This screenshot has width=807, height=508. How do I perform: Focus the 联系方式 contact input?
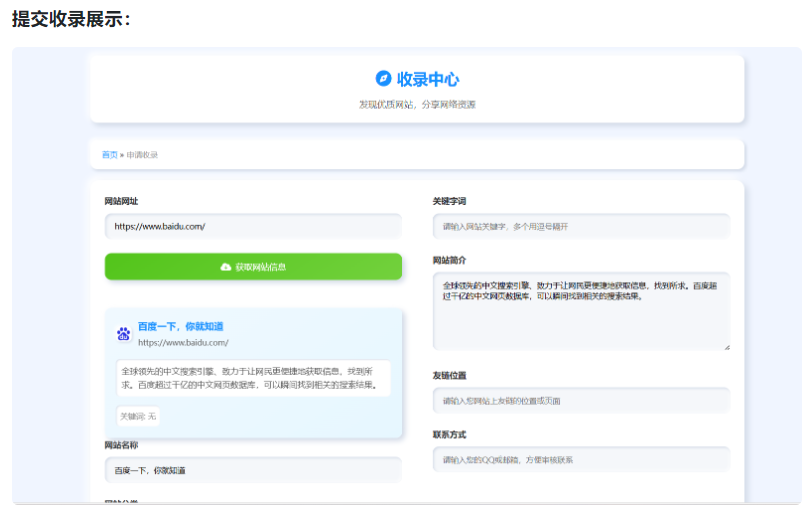[580, 459]
